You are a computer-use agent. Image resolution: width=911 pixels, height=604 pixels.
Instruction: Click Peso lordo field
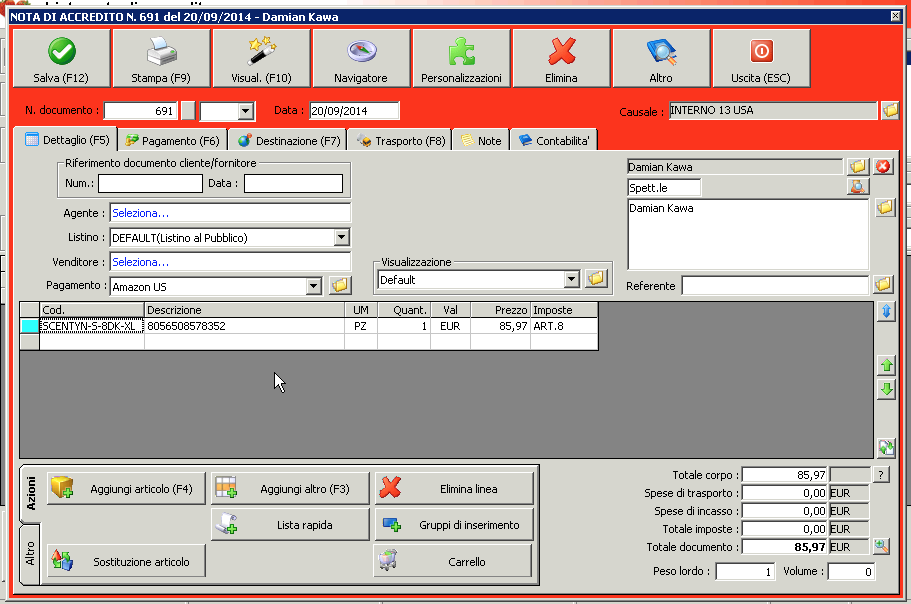745,571
